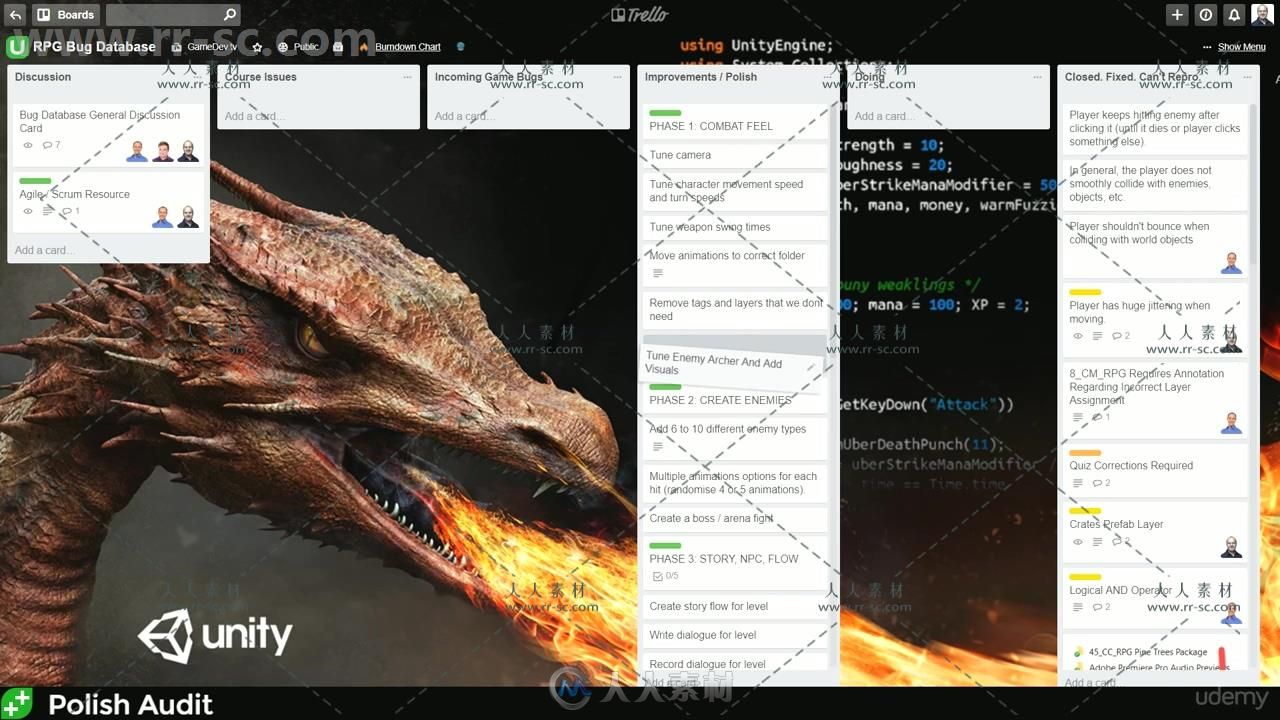This screenshot has height=720, width=1280.
Task: Click the Discussion list title
Action: point(43,77)
